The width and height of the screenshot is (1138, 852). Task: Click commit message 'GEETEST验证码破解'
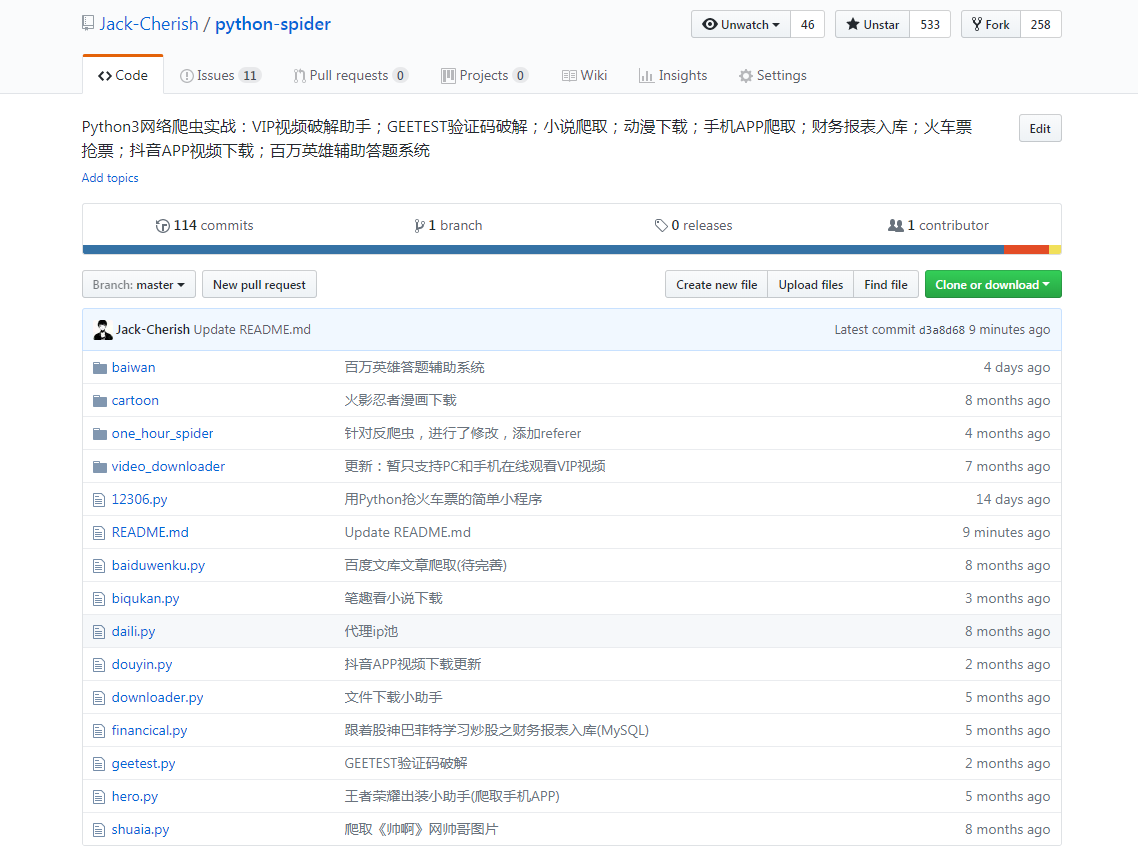(x=406, y=763)
